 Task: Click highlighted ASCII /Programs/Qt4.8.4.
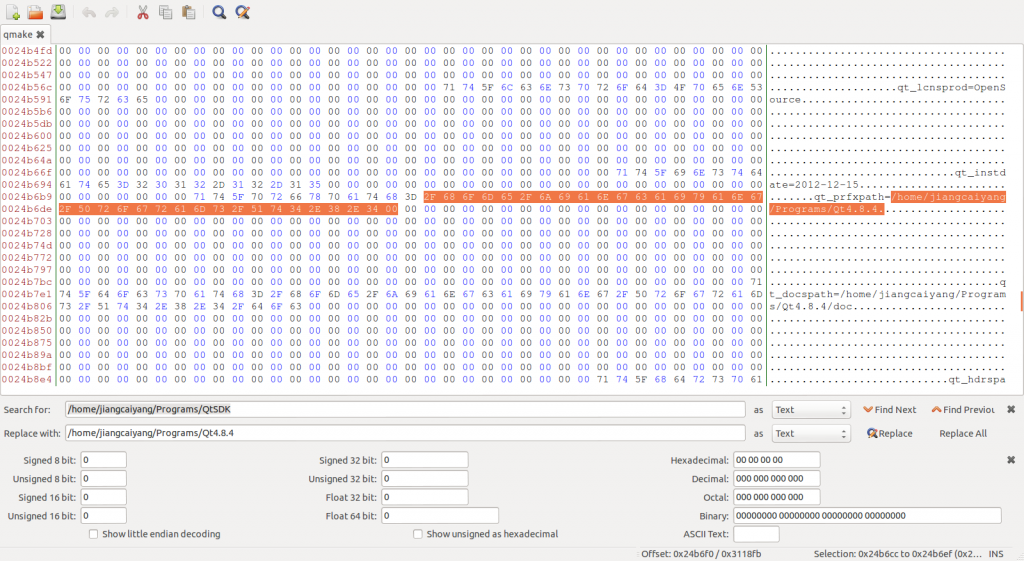tap(826, 209)
